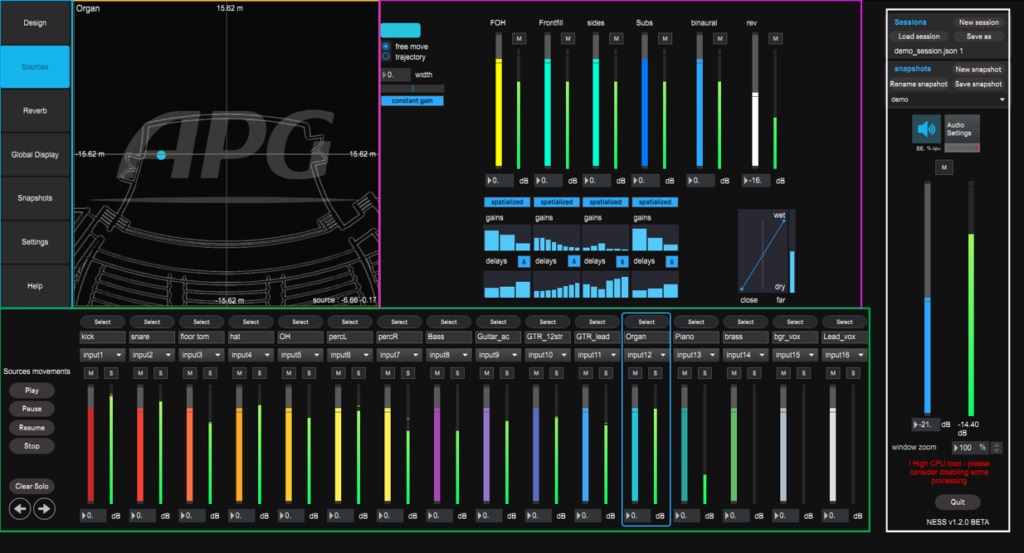This screenshot has width=1024, height=553.
Task: Click the Sessions label
Action: [x=910, y=22]
